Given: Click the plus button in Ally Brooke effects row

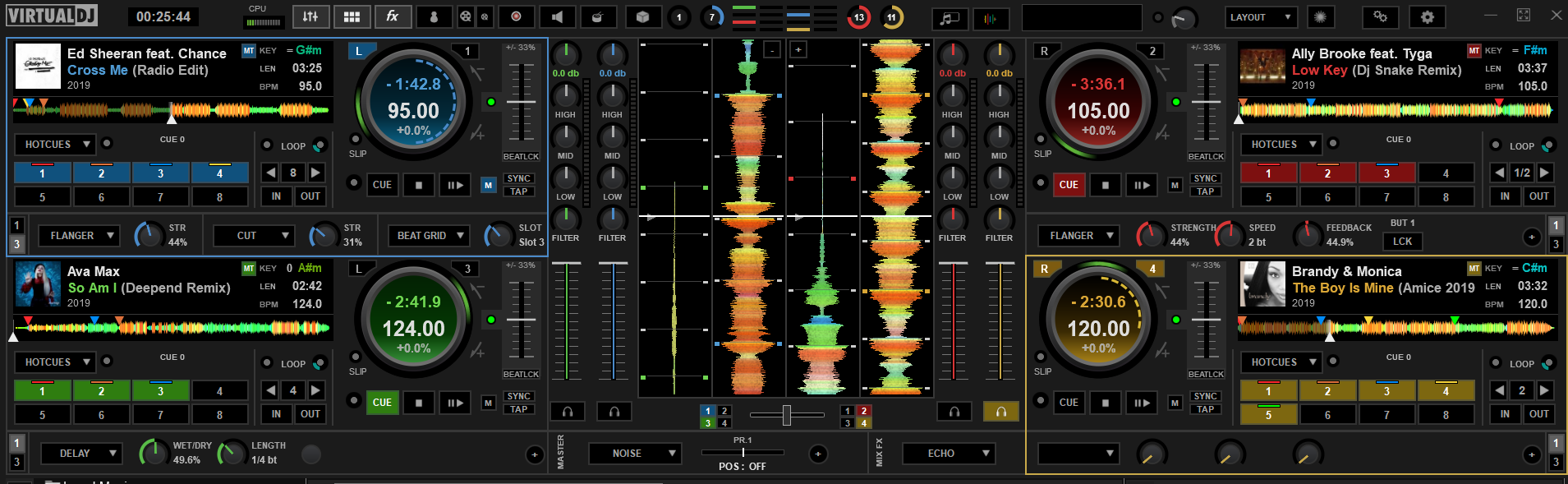Looking at the screenshot, I should (x=1532, y=237).
